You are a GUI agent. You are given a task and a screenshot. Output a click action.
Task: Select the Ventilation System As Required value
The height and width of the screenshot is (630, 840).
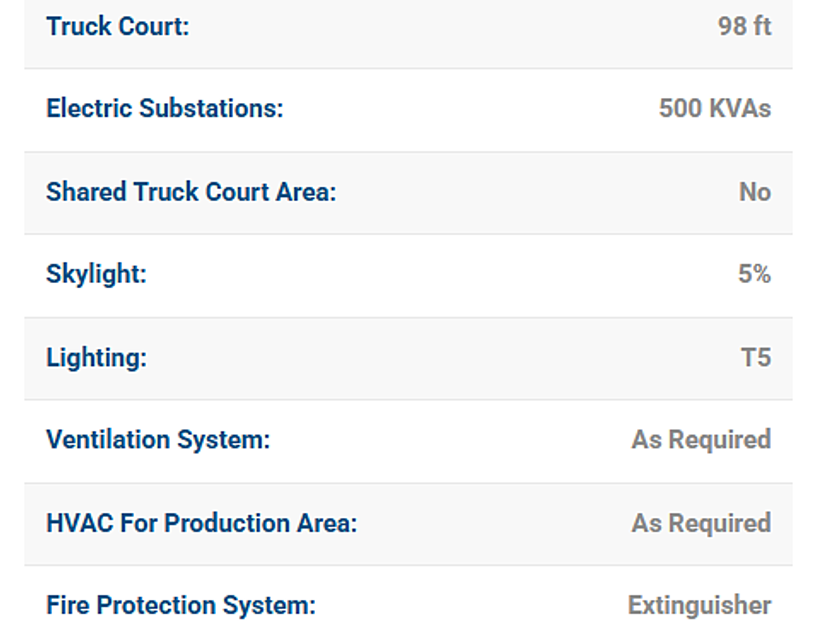[x=700, y=440]
